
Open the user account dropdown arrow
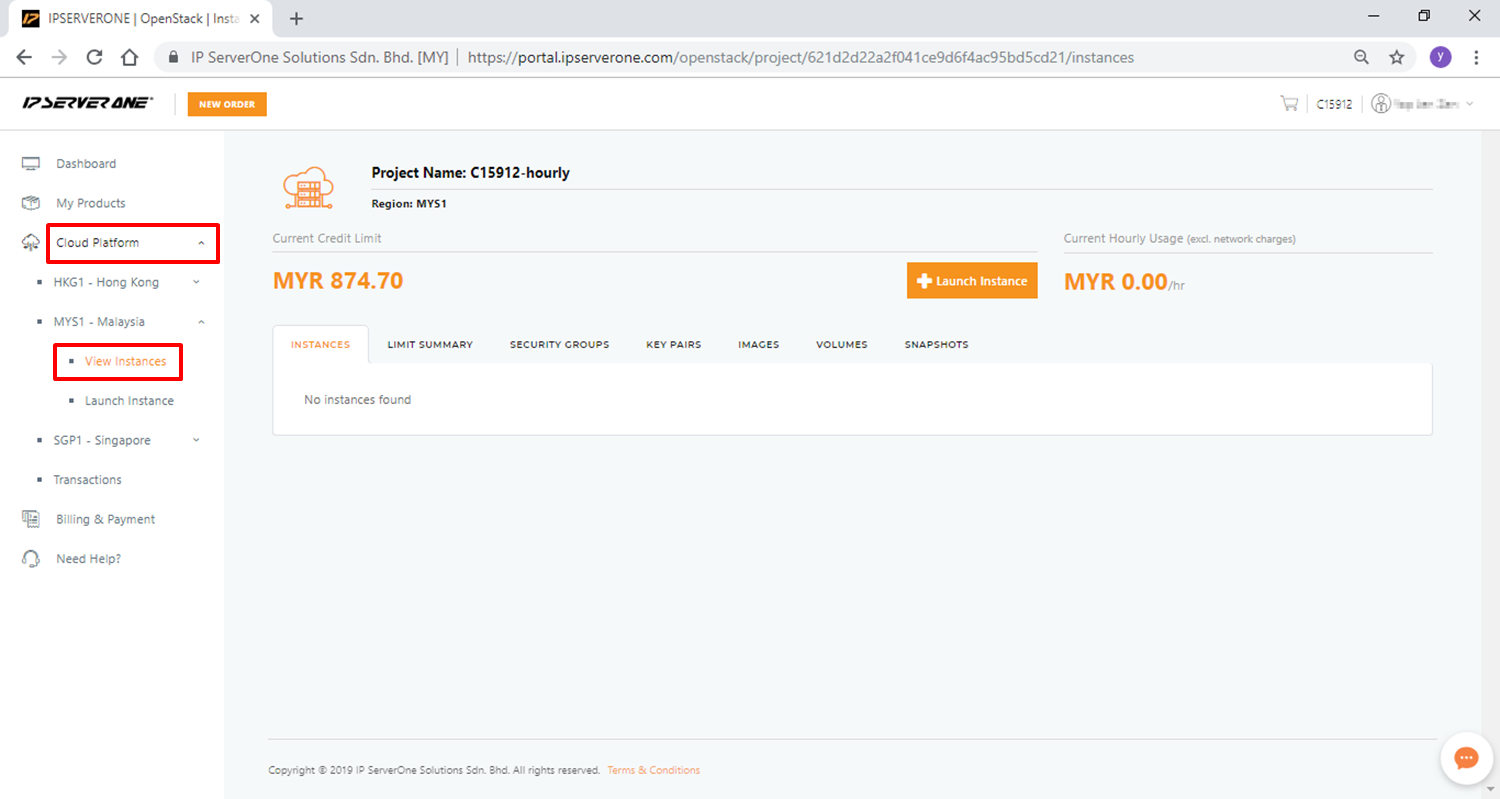pyautogui.click(x=1469, y=103)
